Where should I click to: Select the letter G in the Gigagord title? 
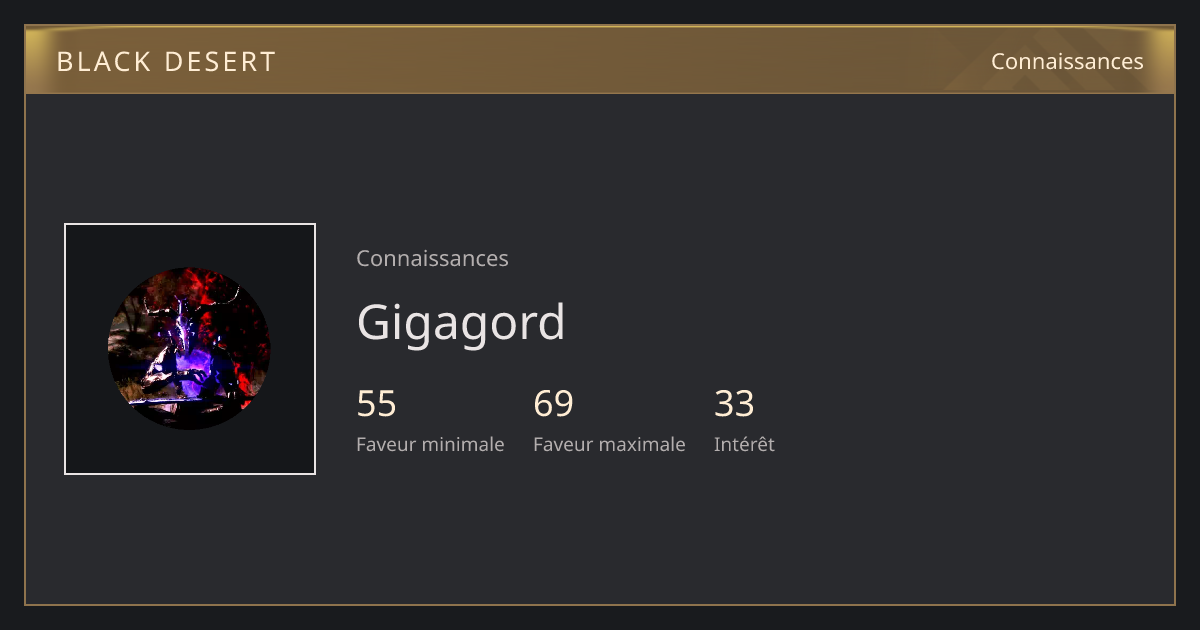tap(374, 322)
